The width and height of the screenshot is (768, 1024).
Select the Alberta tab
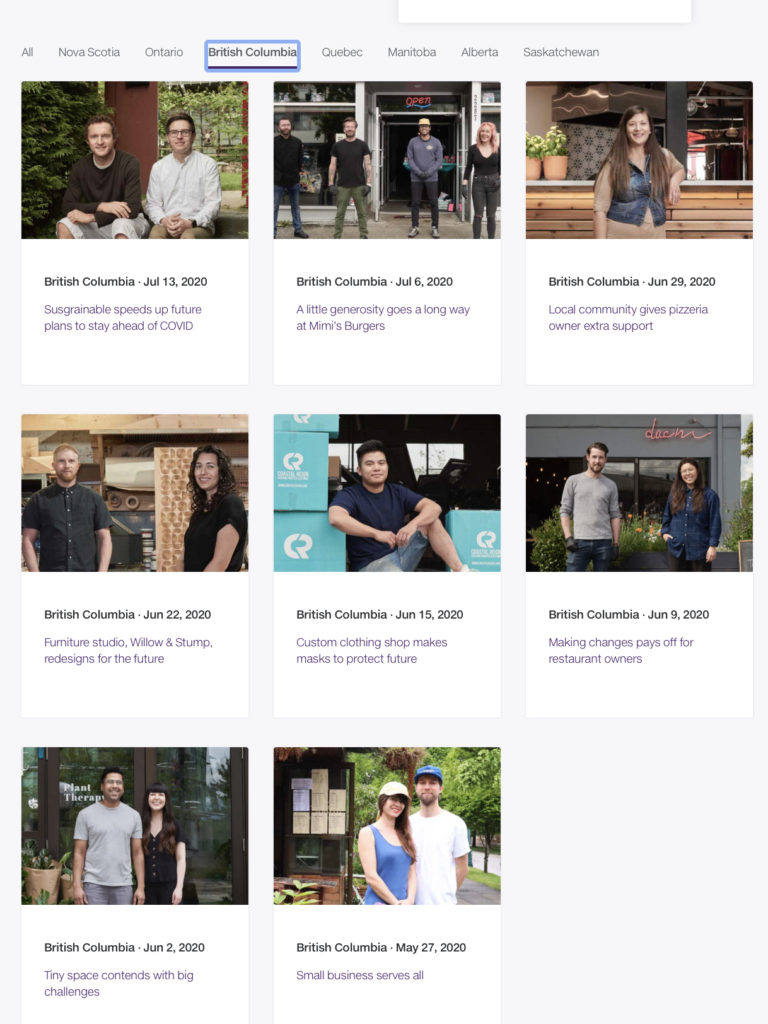pyautogui.click(x=479, y=52)
